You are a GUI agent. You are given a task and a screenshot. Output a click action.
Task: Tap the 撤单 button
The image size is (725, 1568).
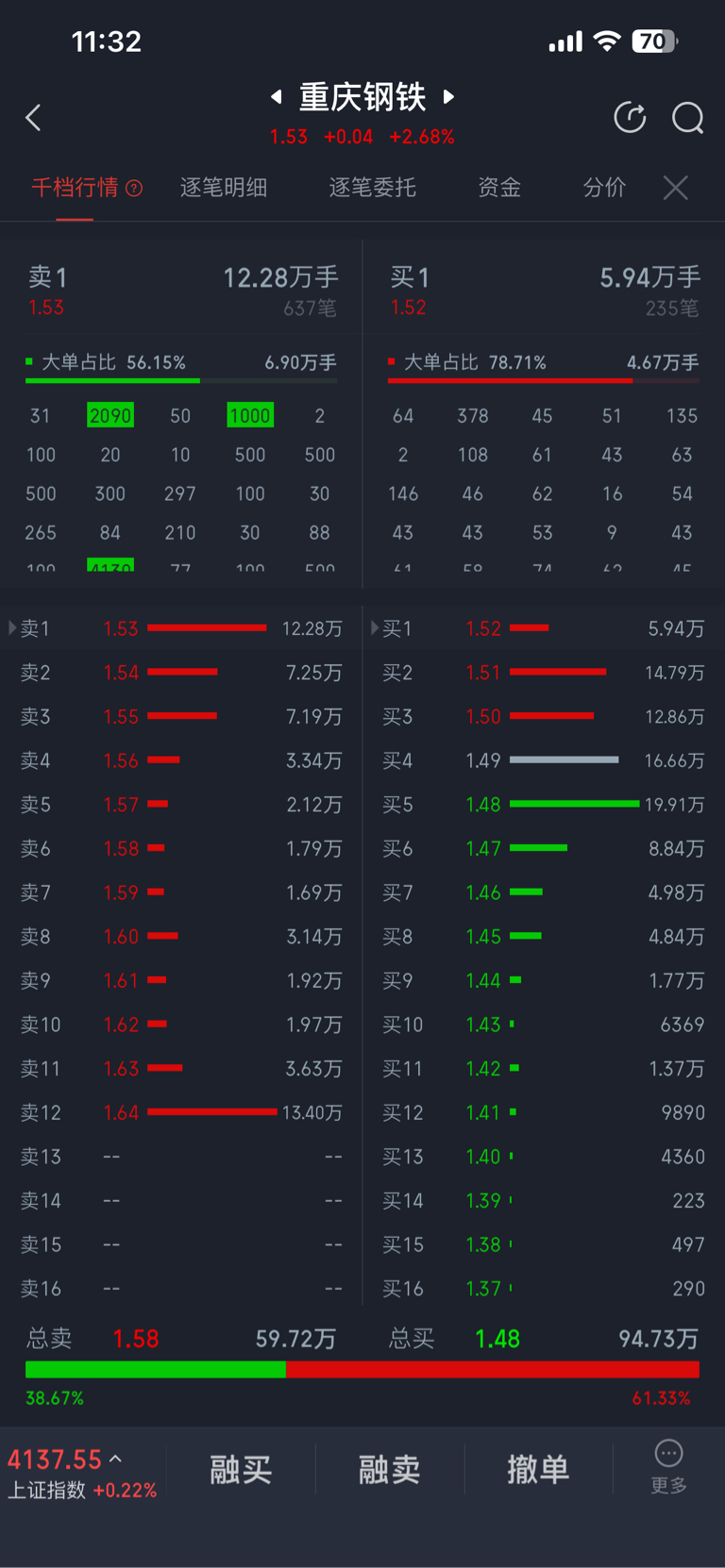pos(538,1469)
